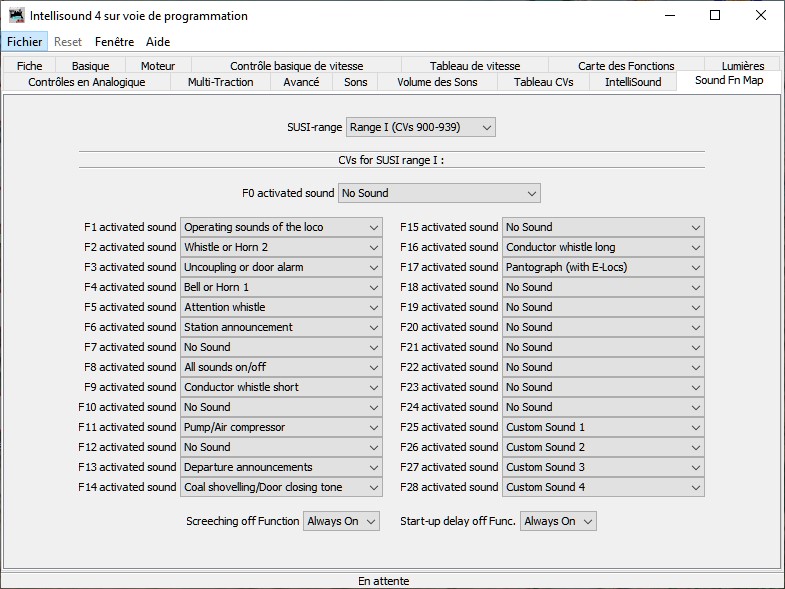Click the 'En attente' status text
The width and height of the screenshot is (785, 589).
383,581
